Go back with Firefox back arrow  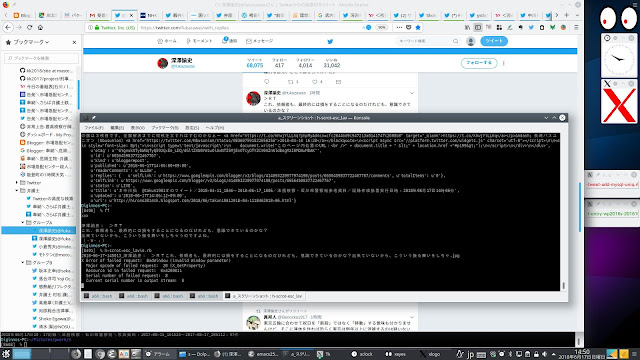[8, 27]
